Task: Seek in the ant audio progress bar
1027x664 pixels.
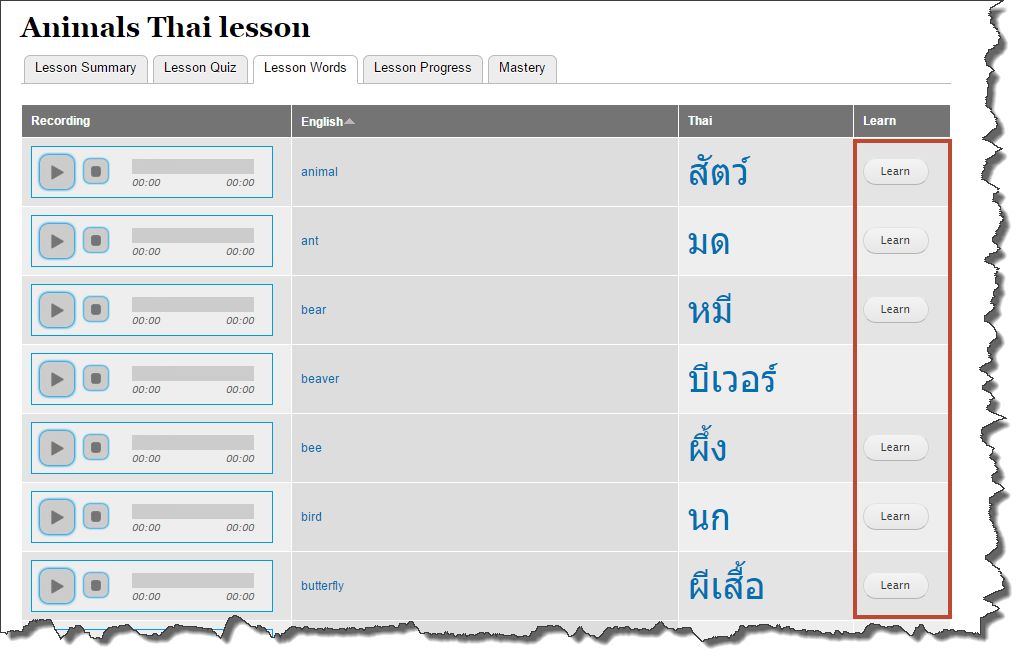Action: point(193,235)
